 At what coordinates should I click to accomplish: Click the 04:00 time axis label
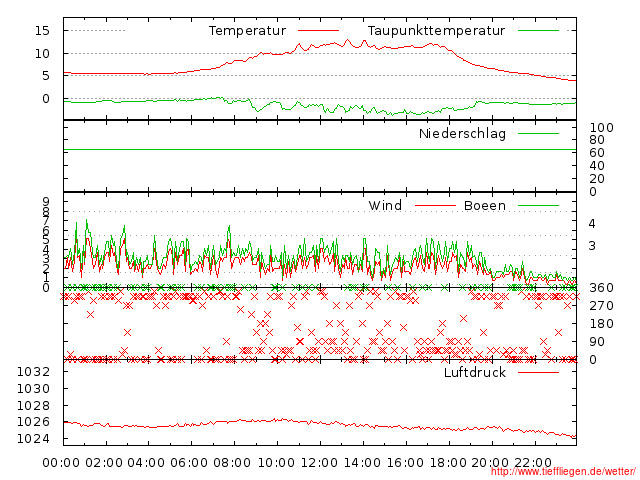tap(146, 462)
